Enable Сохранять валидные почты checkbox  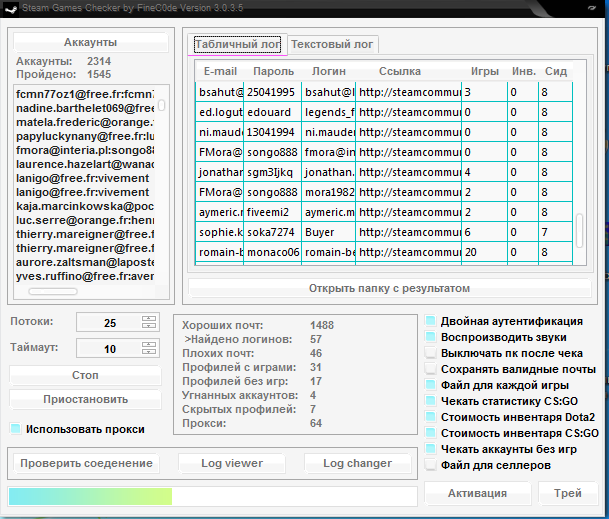point(430,369)
